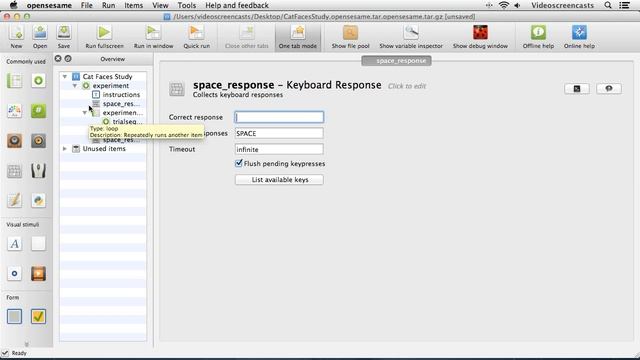Toggle One tab mode

[298, 37]
